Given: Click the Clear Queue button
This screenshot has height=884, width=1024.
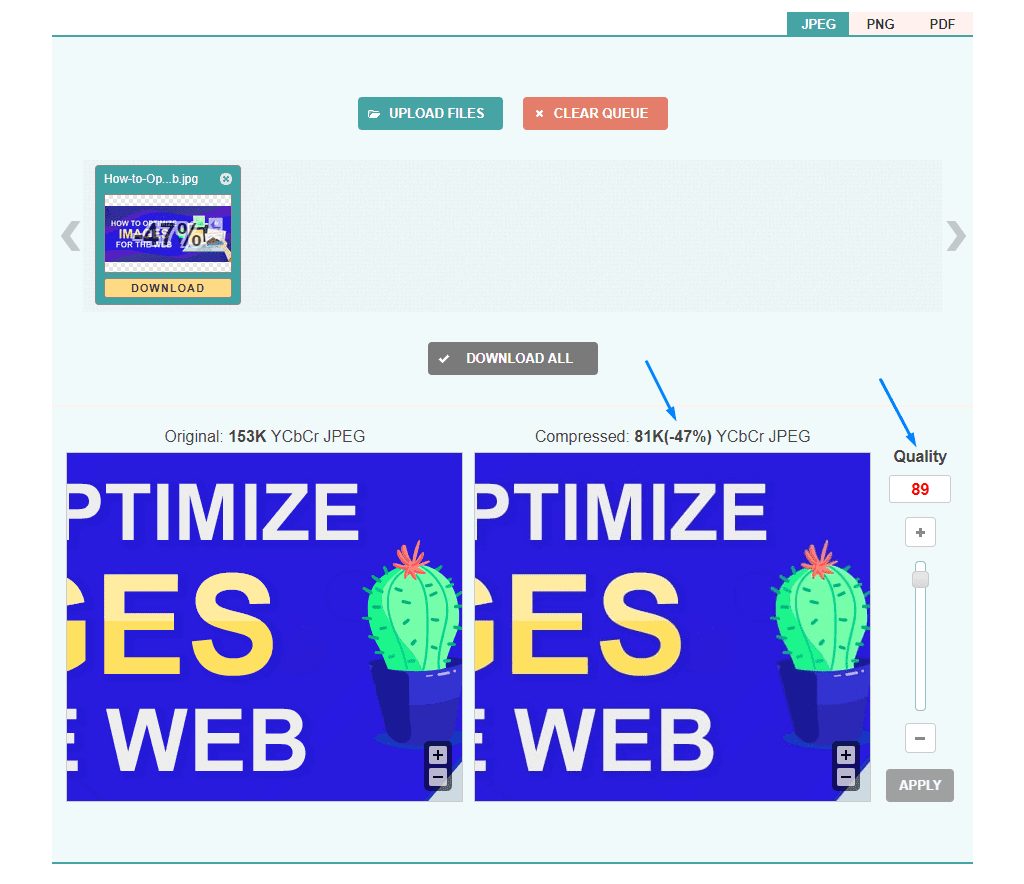Looking at the screenshot, I should tap(595, 114).
